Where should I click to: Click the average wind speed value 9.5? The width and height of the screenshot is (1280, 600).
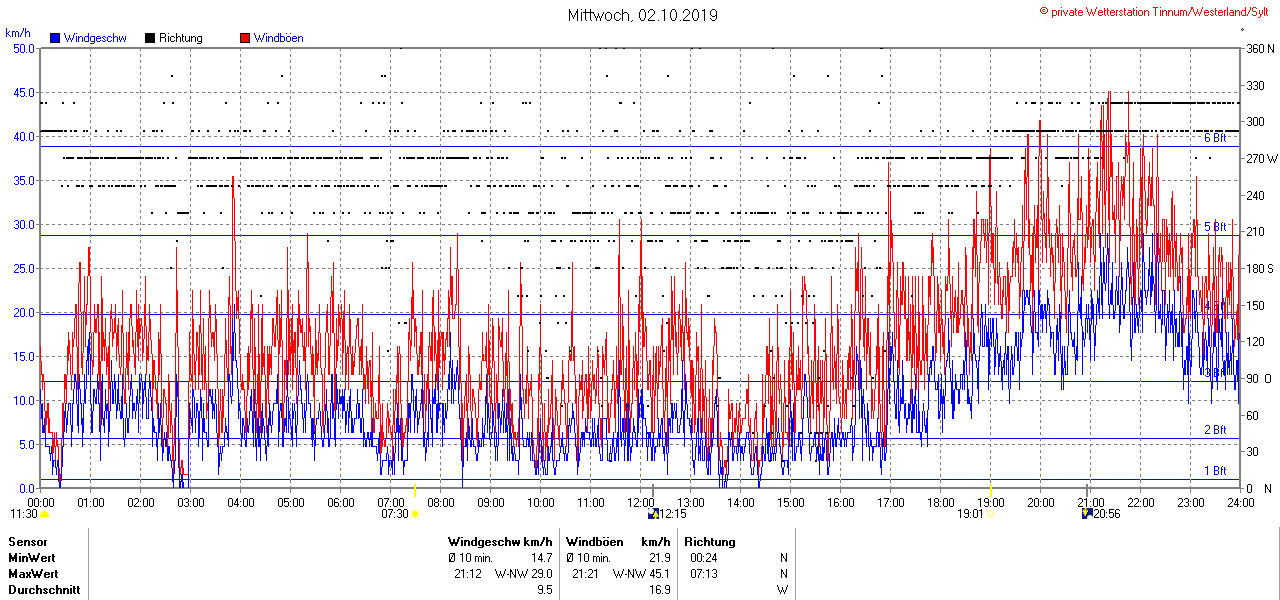pyautogui.click(x=545, y=590)
